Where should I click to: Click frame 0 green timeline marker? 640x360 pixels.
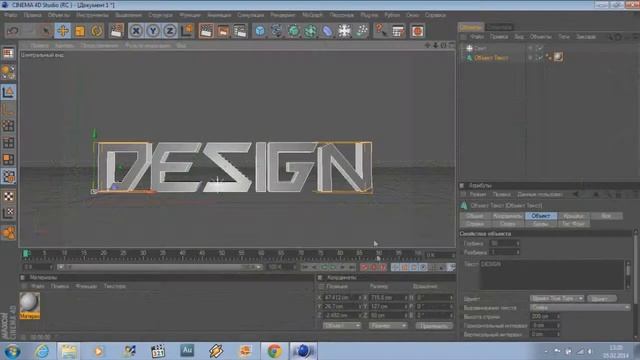pos(26,253)
